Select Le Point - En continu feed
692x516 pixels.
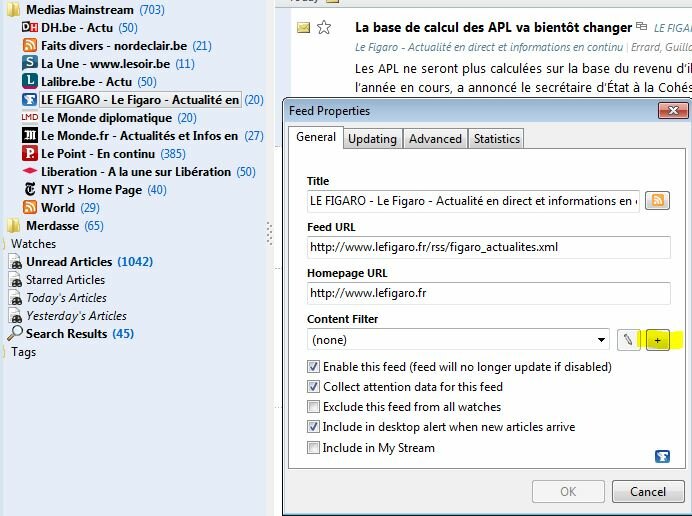[98, 154]
